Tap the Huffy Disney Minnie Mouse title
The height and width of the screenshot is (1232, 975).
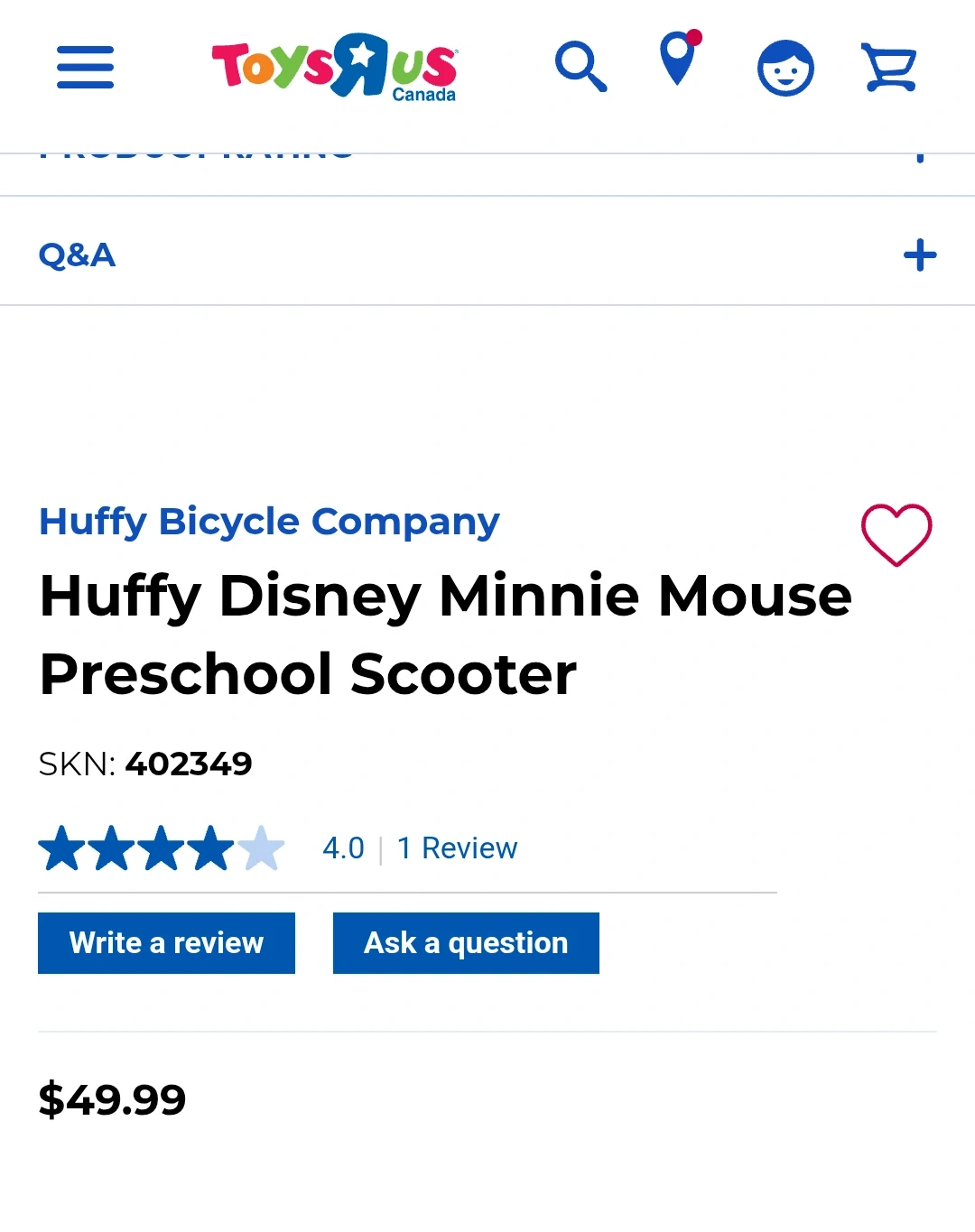(446, 635)
